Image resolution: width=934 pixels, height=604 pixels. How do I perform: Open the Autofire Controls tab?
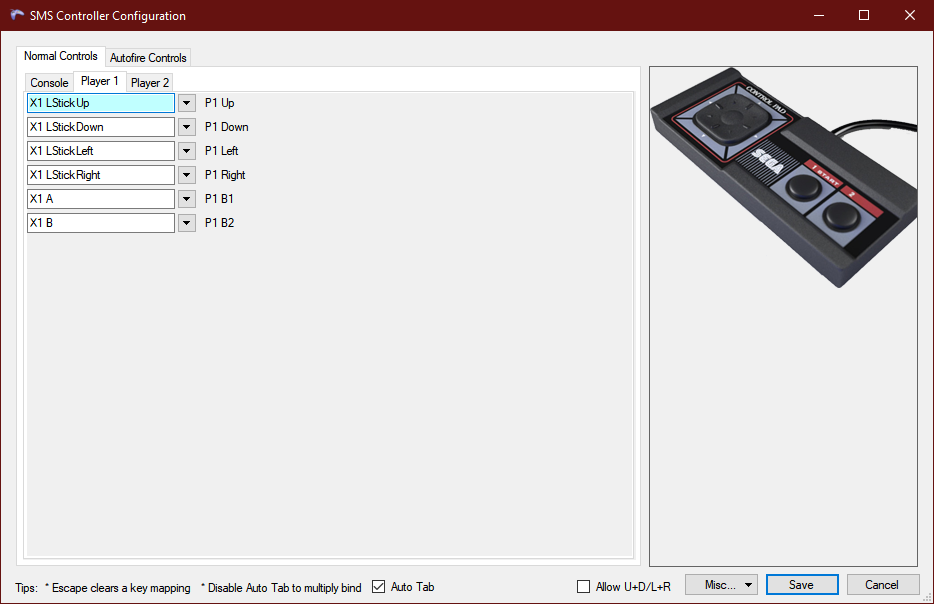click(x=148, y=58)
